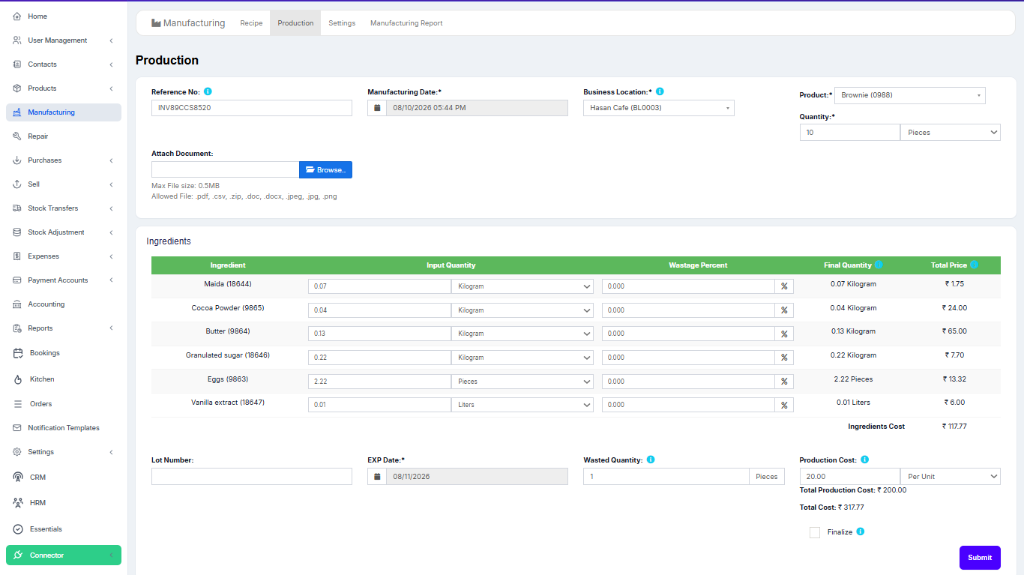1024x575 pixels.
Task: Click the Notification Templates envelope icon
Action: click(x=17, y=428)
